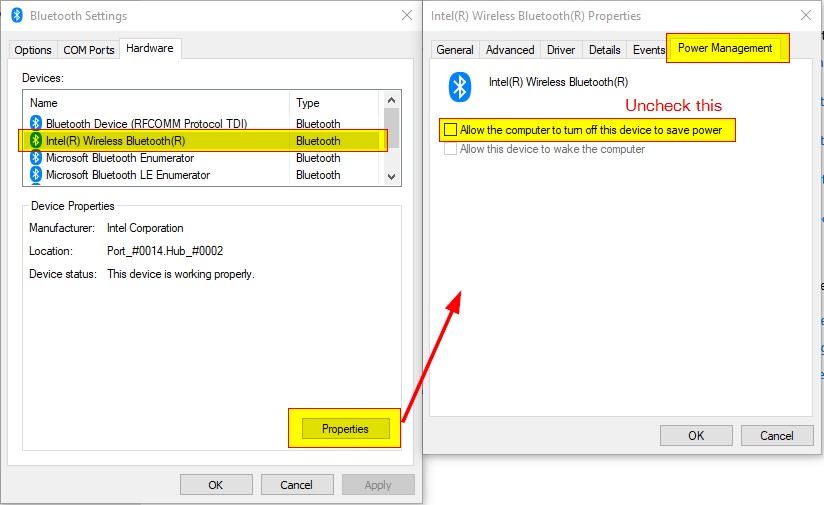Close the Bluetooth Settings window
This screenshot has height=505, width=824.
click(407, 15)
